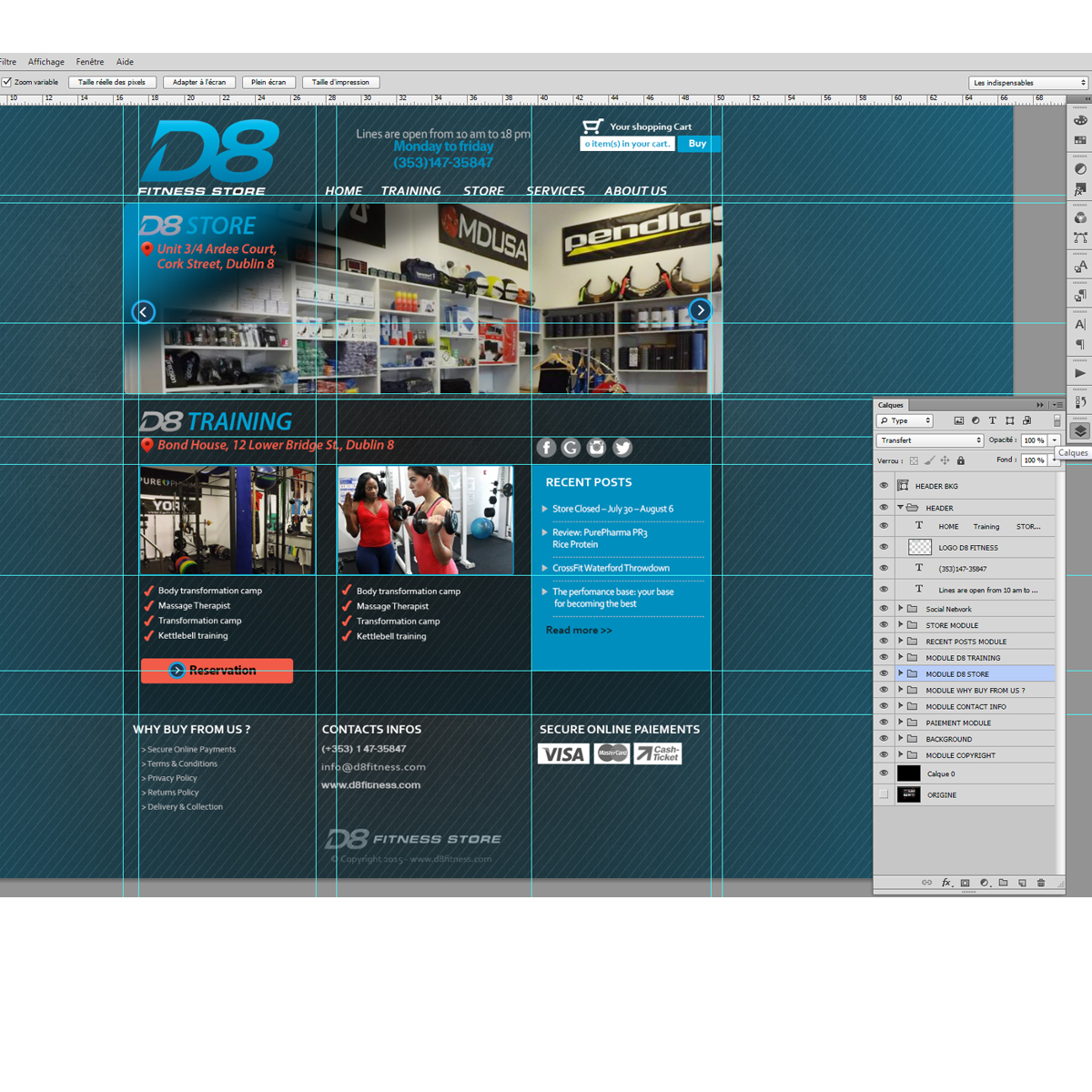This screenshot has height=1092, width=1092.
Task: Open the layer filter Type dropdown
Action: pos(905,420)
